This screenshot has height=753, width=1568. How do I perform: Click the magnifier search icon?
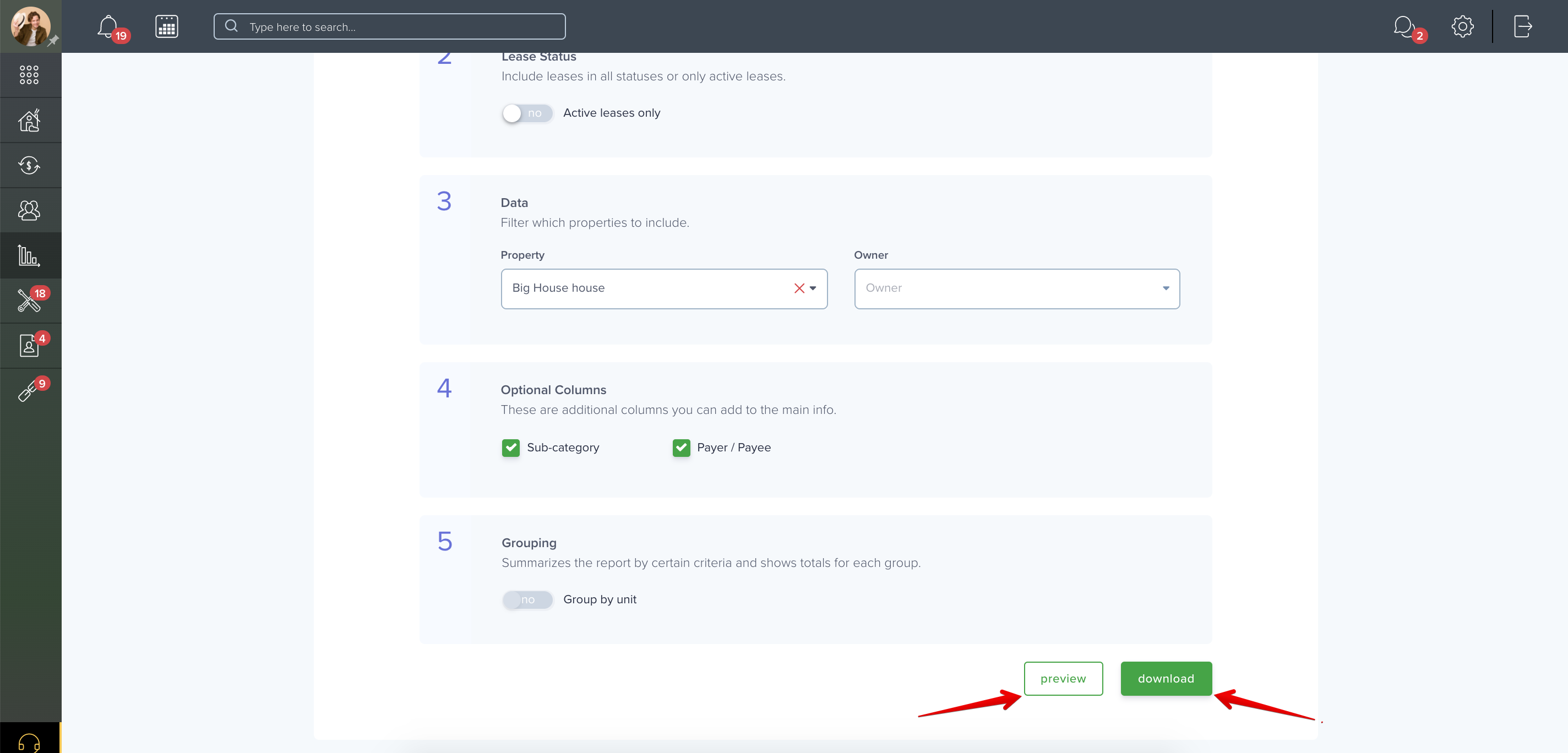pyautogui.click(x=231, y=26)
